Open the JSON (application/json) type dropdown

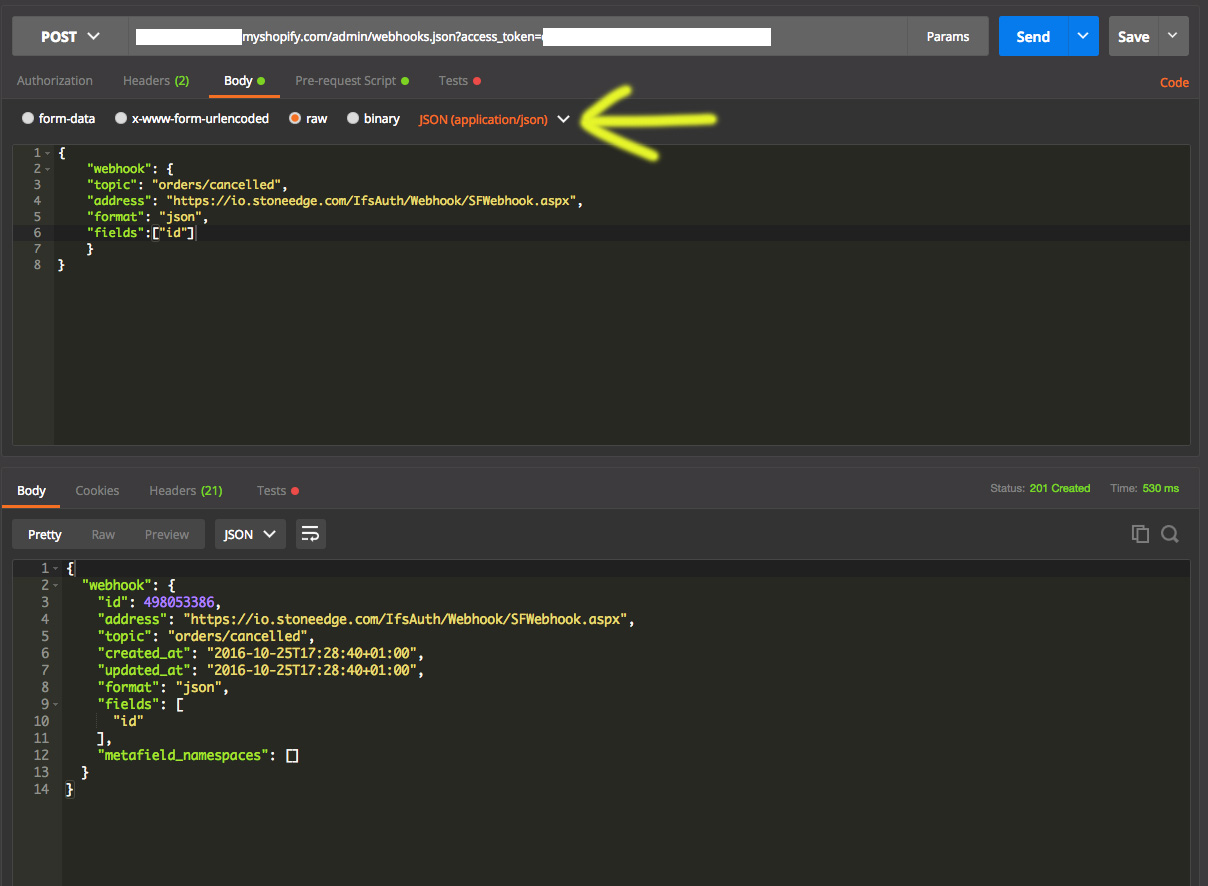494,119
